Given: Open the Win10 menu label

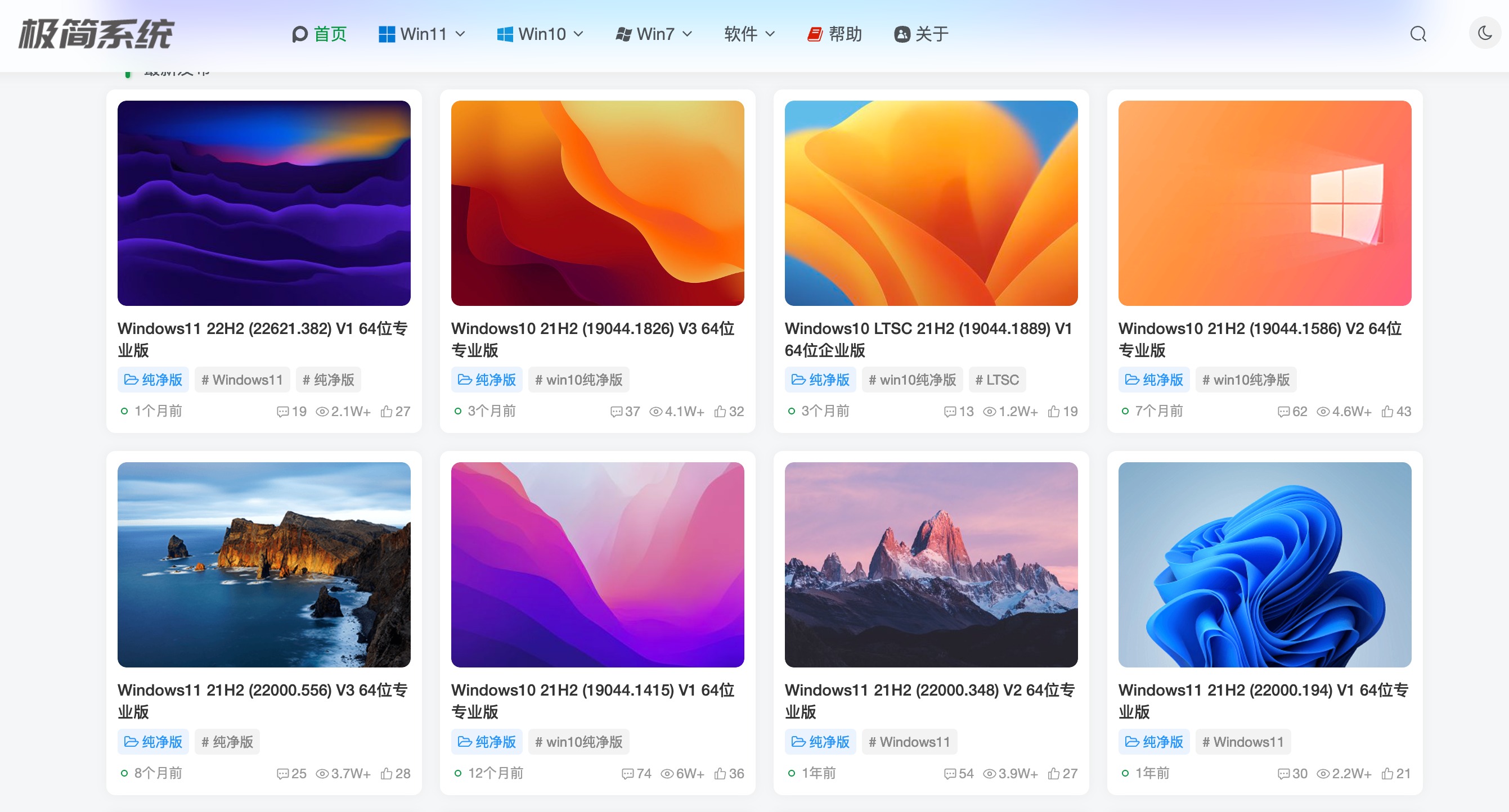Looking at the screenshot, I should [542, 34].
